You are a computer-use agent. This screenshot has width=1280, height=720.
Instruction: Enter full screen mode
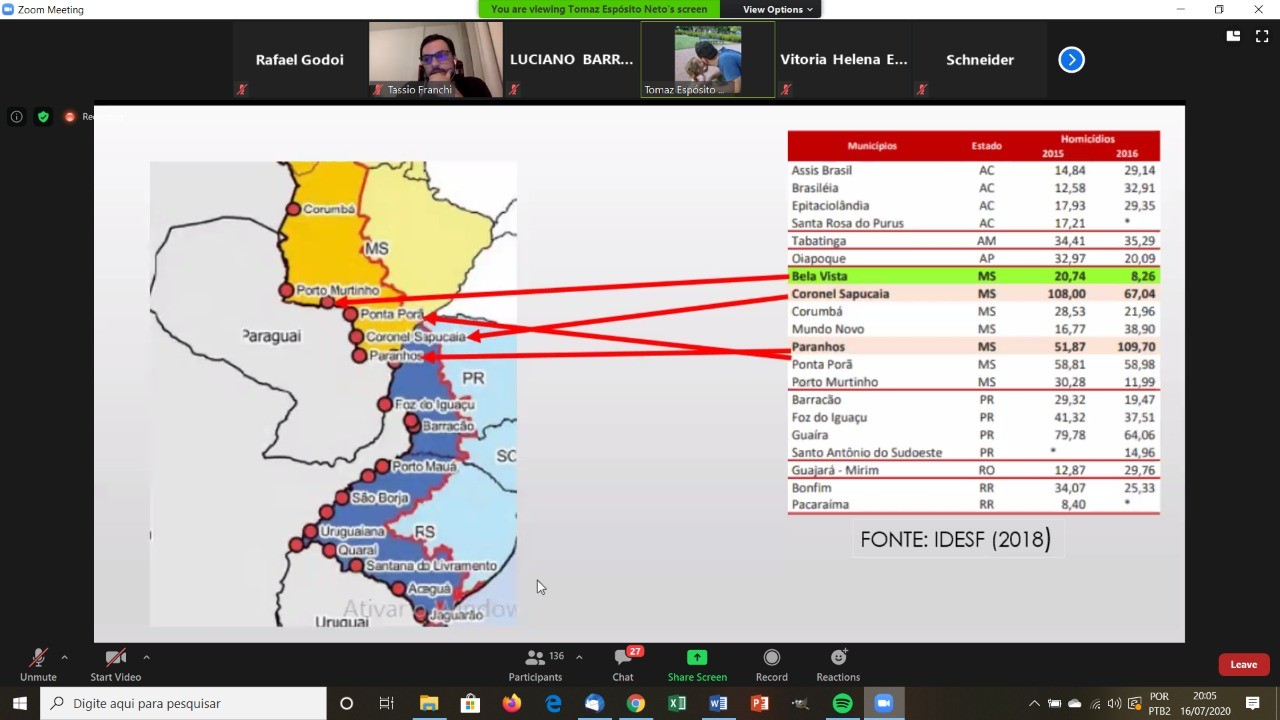click(1261, 36)
